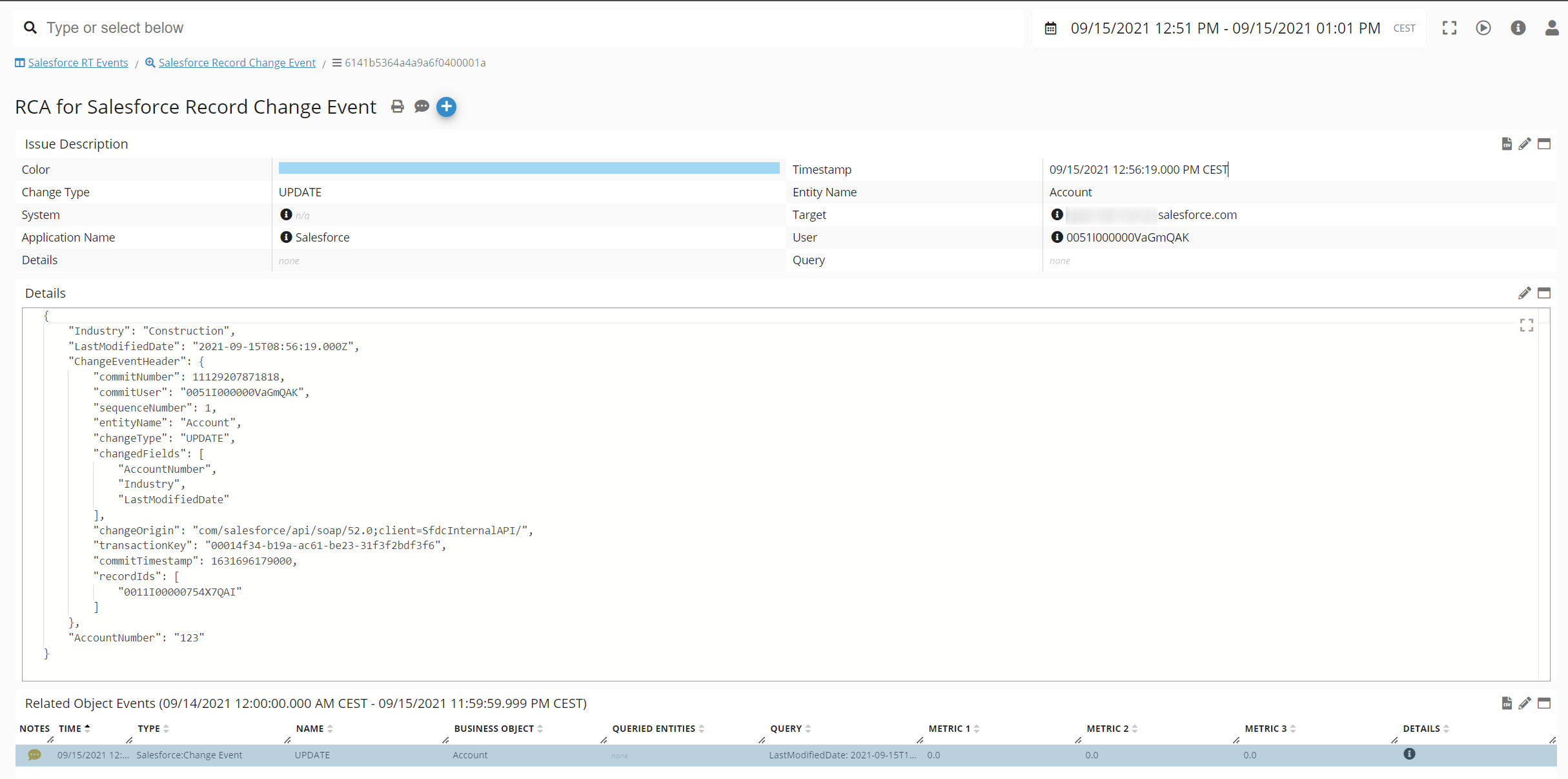Export Issue Description as CSV
The image size is (1568, 779).
click(x=1507, y=144)
